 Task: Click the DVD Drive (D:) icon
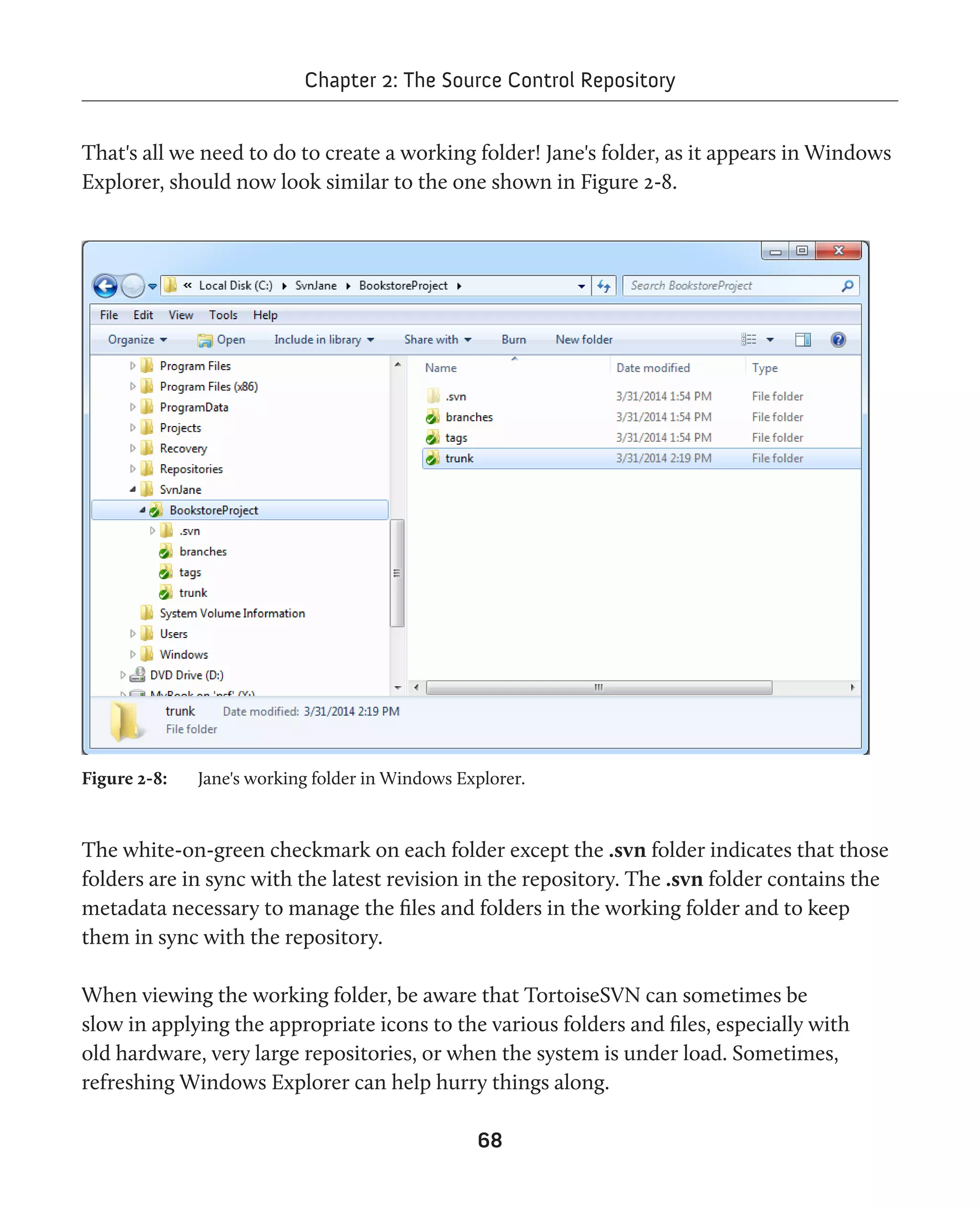pos(137,675)
